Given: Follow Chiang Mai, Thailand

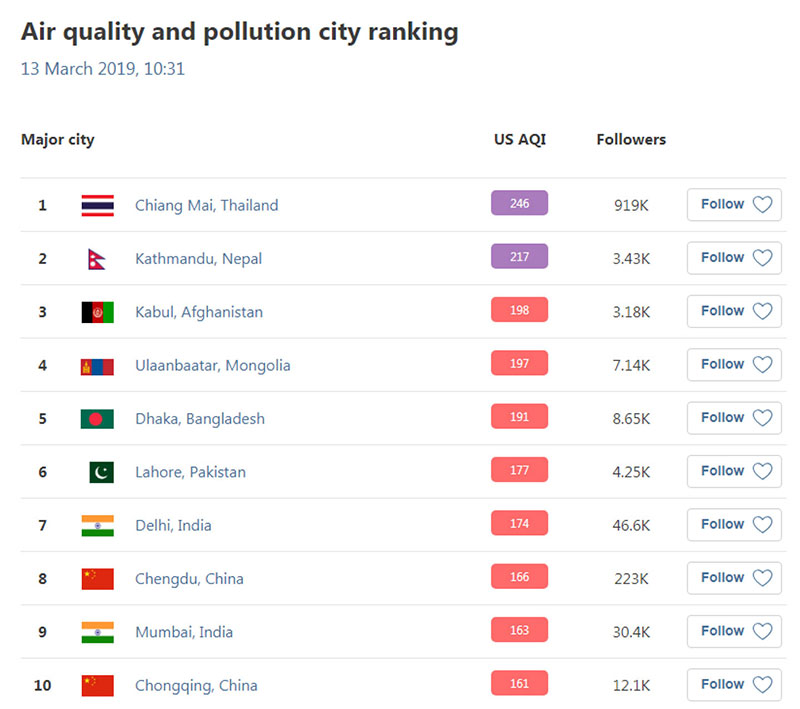Looking at the screenshot, I should pyautogui.click(x=734, y=204).
